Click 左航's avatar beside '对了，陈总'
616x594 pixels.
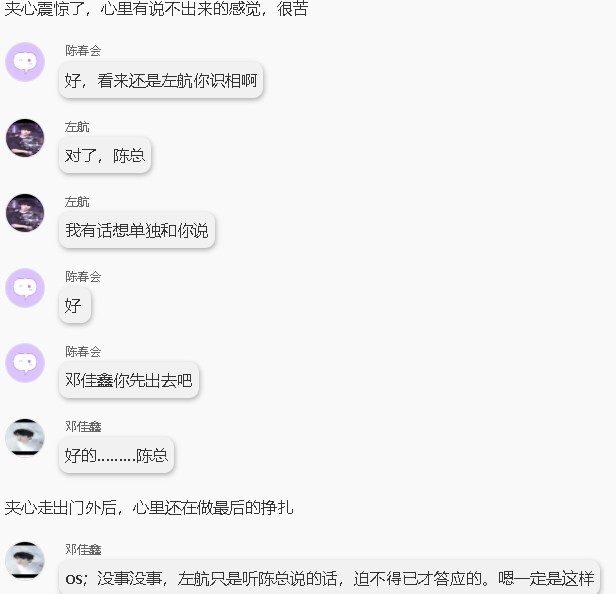pos(25,138)
